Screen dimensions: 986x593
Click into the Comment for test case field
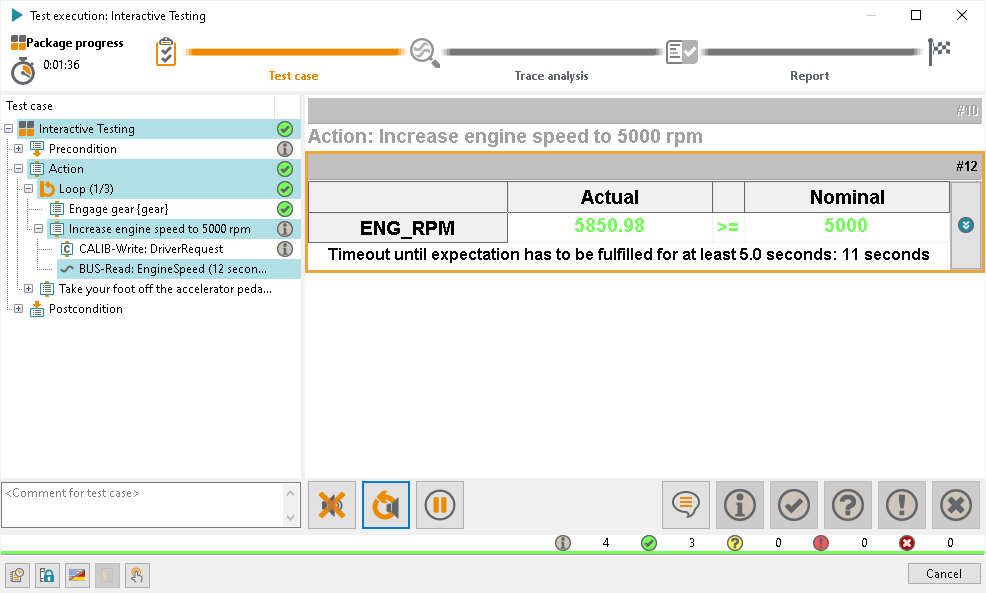[x=143, y=505]
